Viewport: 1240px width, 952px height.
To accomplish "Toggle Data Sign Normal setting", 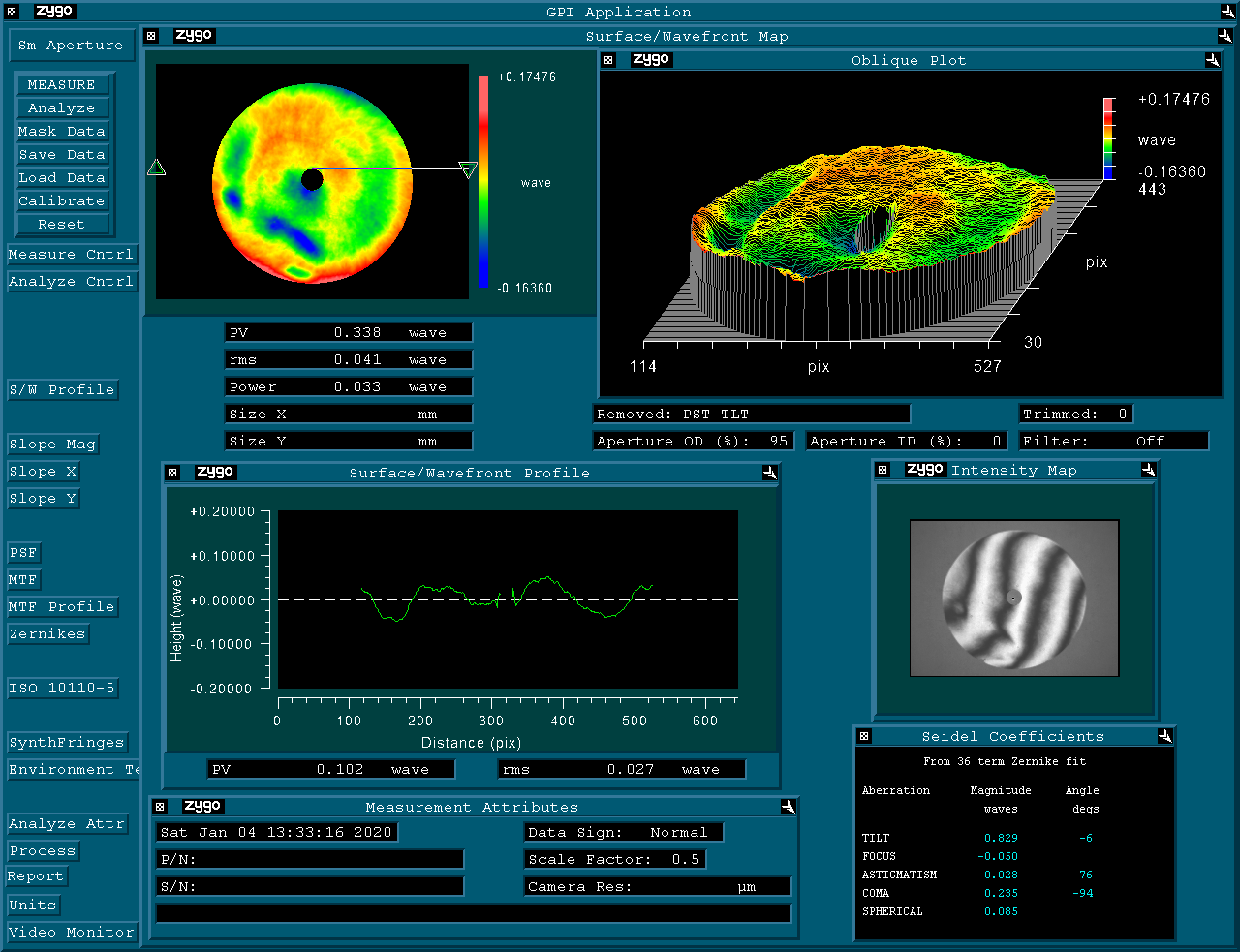I will point(623,832).
